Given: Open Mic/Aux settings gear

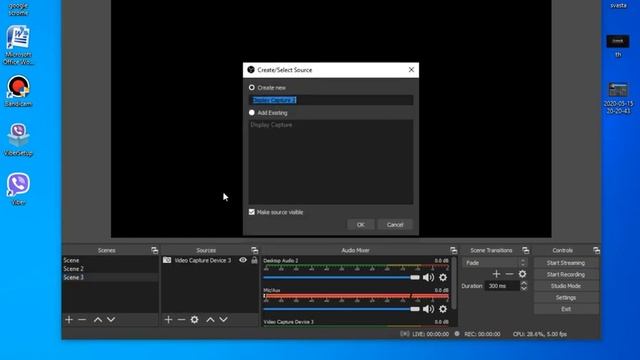Looking at the screenshot, I should click(443, 309).
